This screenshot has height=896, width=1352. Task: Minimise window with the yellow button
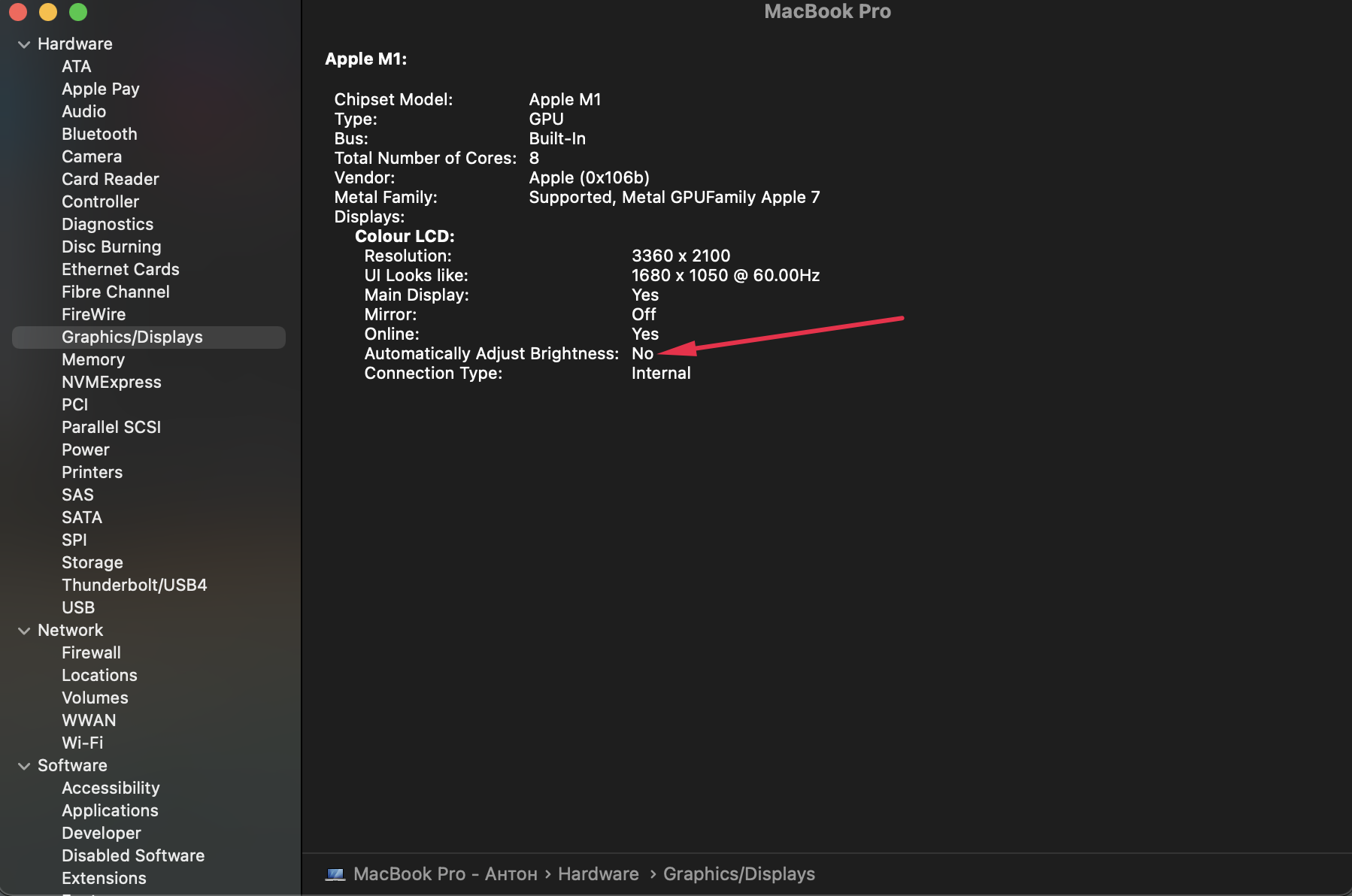tap(48, 12)
